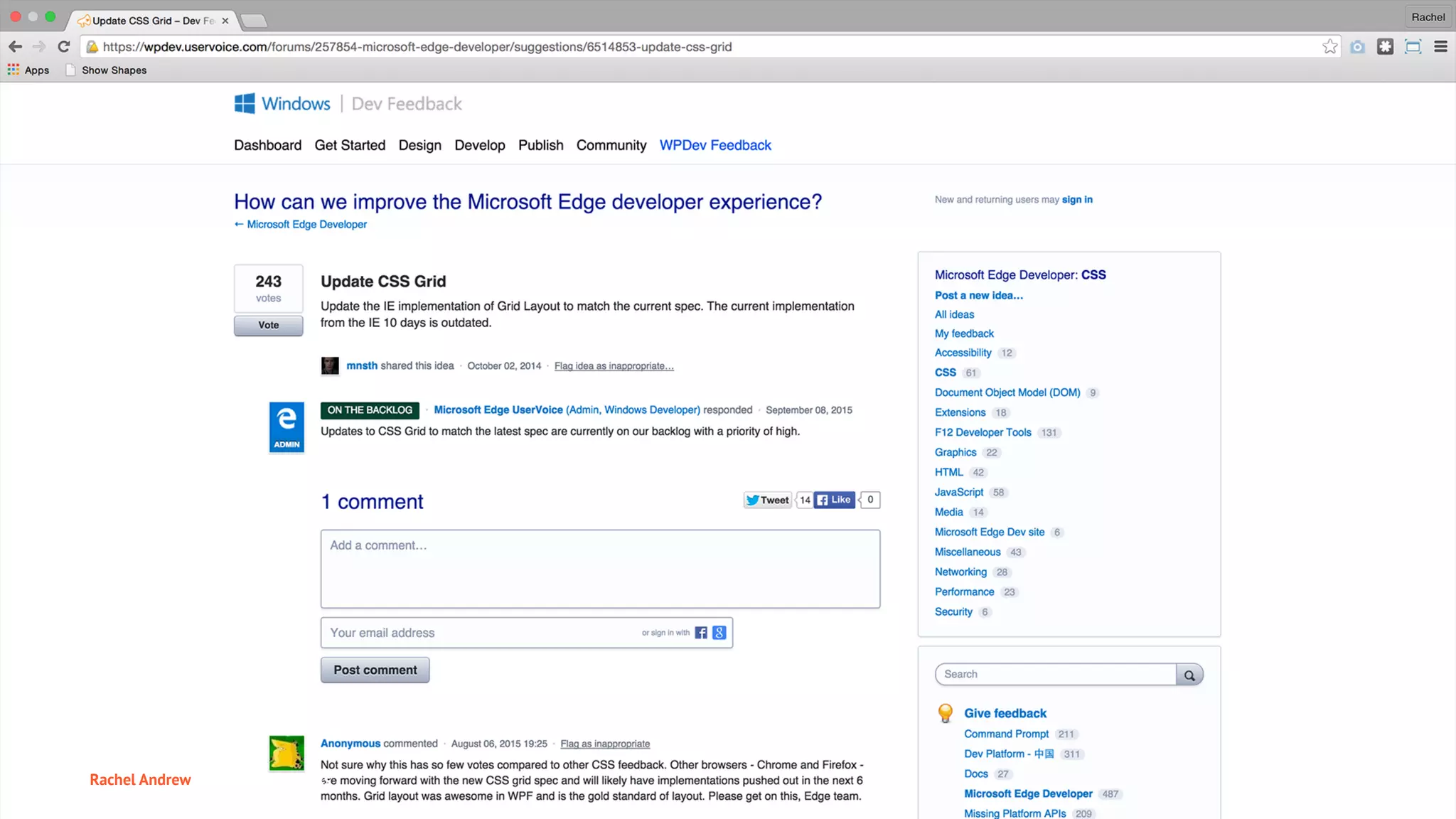
Task: Click into the Add a comment box
Action: [599, 569]
